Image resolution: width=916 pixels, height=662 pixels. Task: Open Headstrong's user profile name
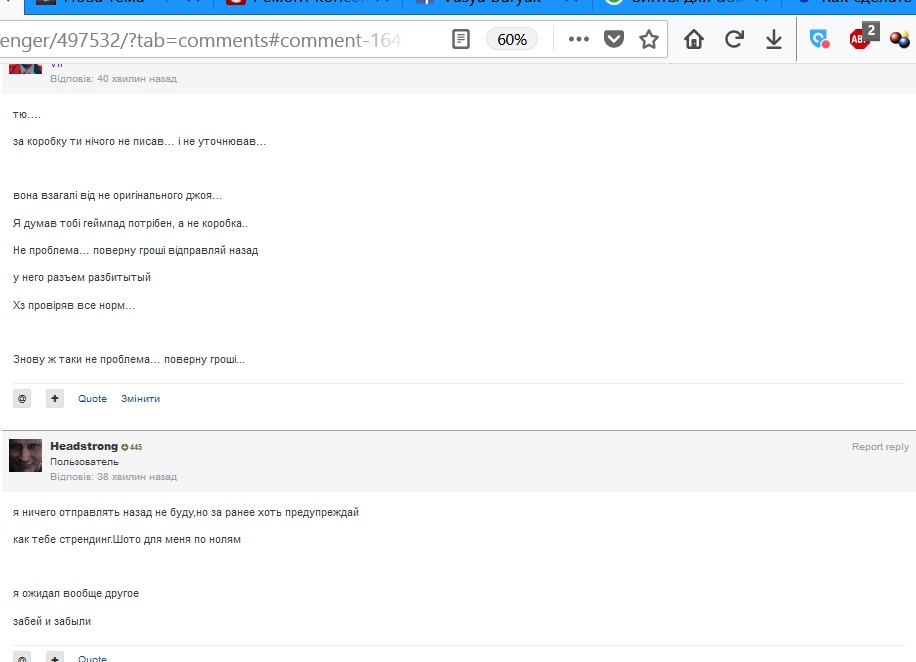pyautogui.click(x=83, y=447)
